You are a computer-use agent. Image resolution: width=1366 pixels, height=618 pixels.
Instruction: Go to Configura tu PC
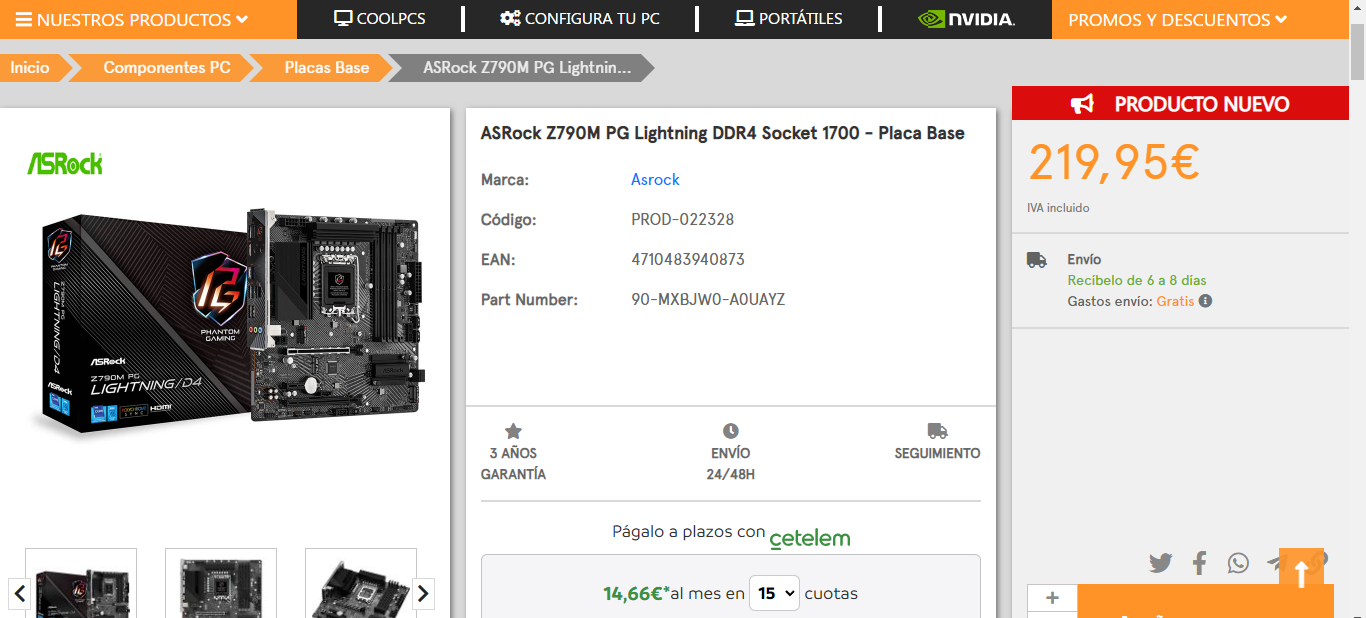click(580, 19)
